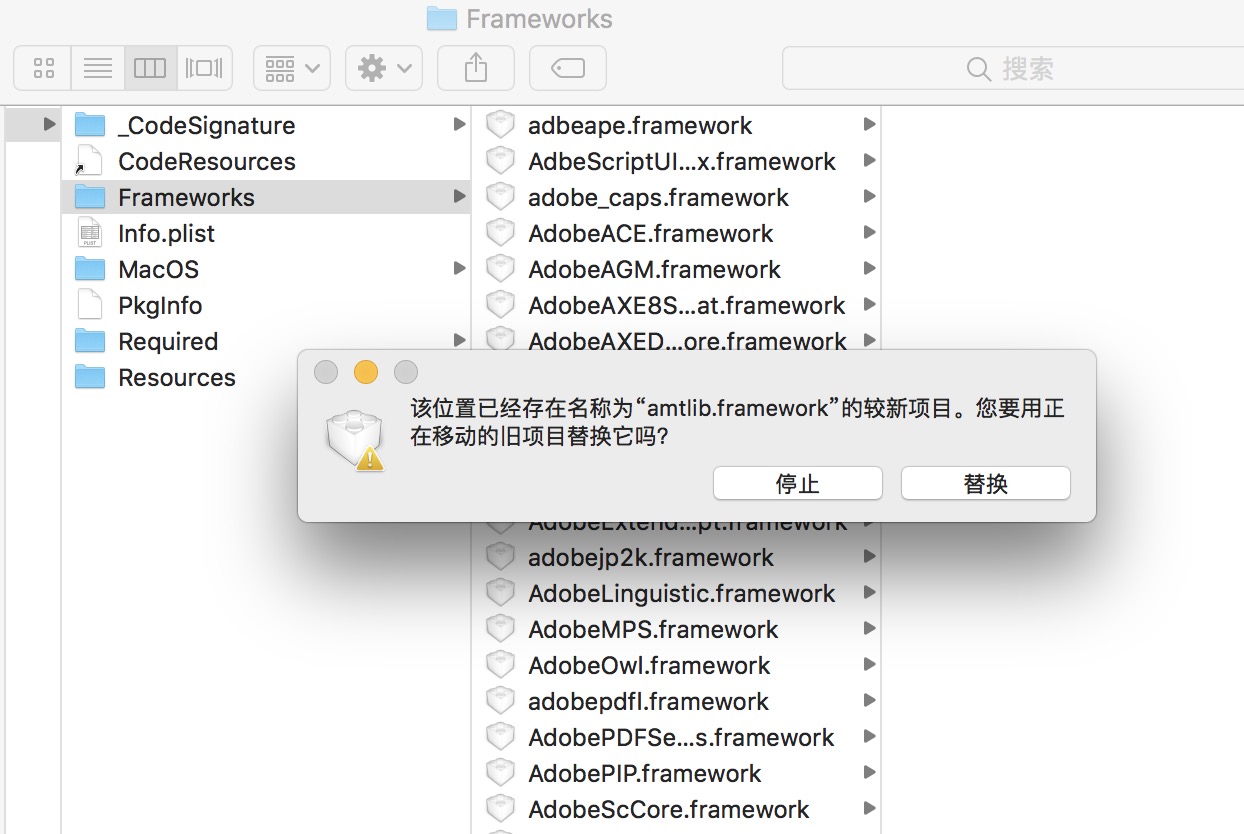Click the Edit Tags toolbar button
Viewport: 1244px width, 834px height.
[x=568, y=68]
